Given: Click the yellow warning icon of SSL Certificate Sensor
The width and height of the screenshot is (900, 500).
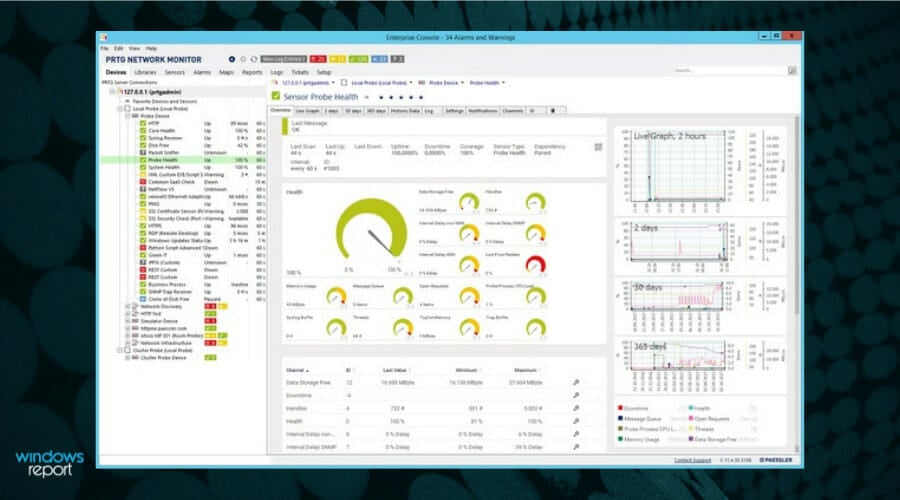Looking at the screenshot, I should (143, 211).
